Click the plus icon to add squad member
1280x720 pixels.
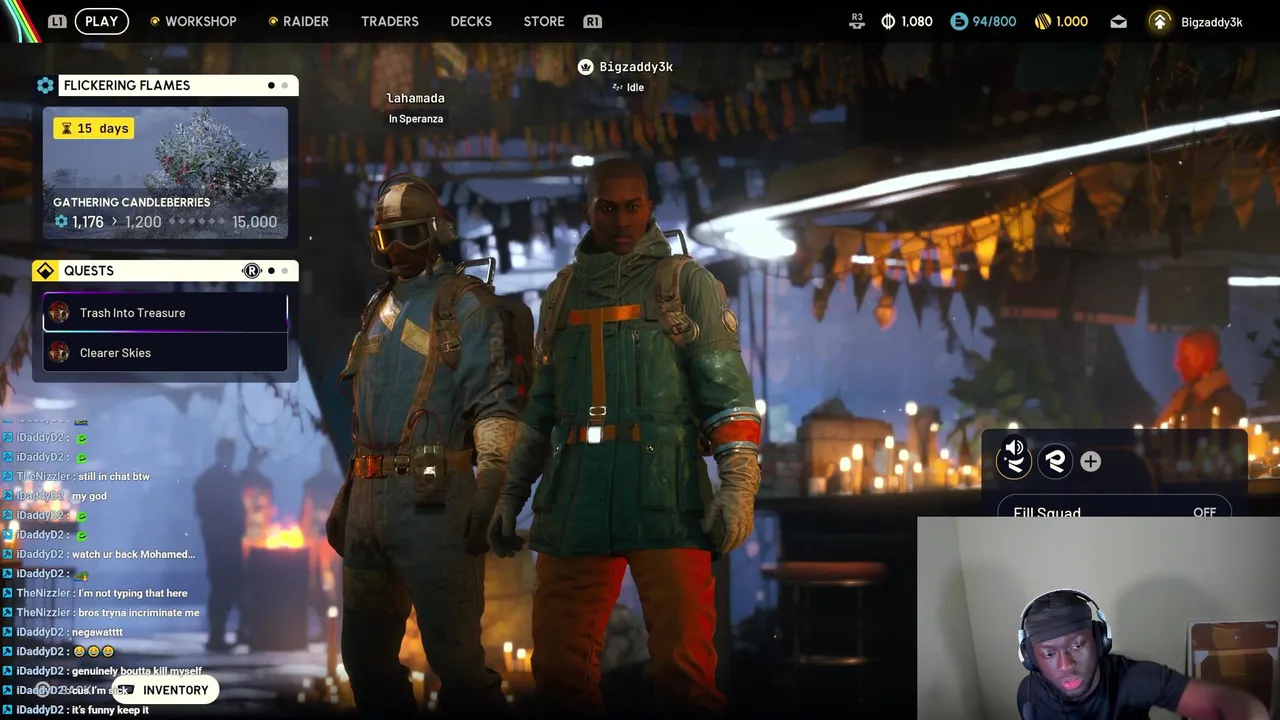coord(1090,461)
